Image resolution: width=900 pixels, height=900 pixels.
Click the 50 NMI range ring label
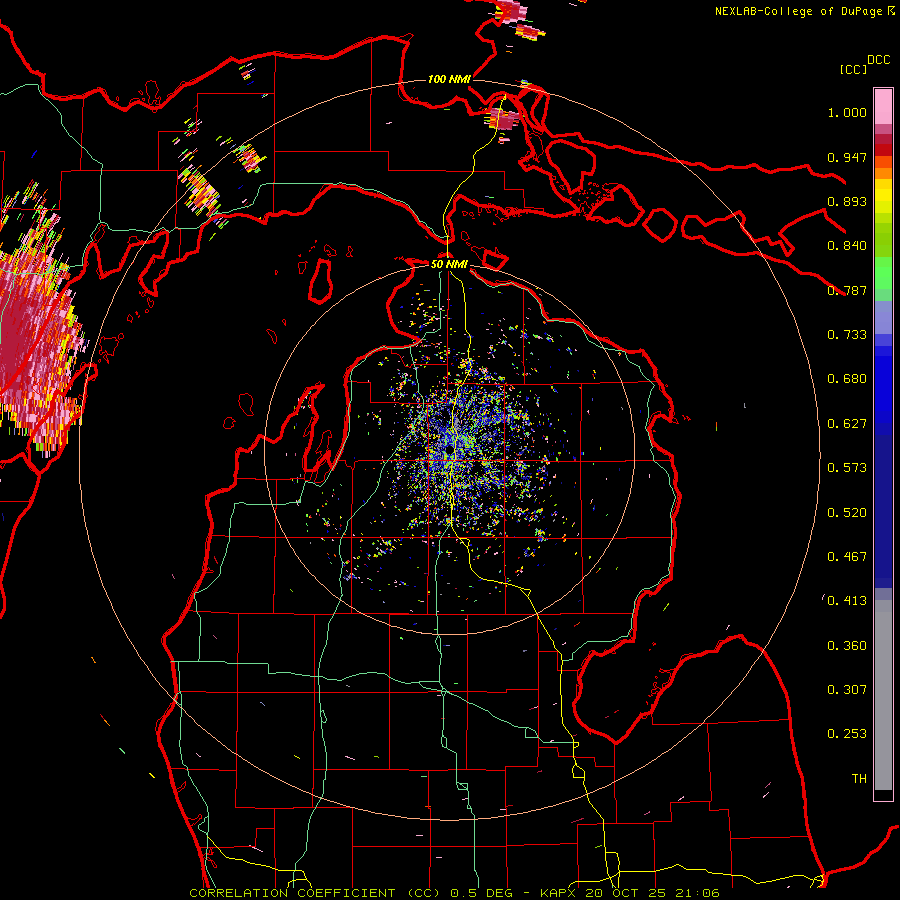(x=449, y=264)
